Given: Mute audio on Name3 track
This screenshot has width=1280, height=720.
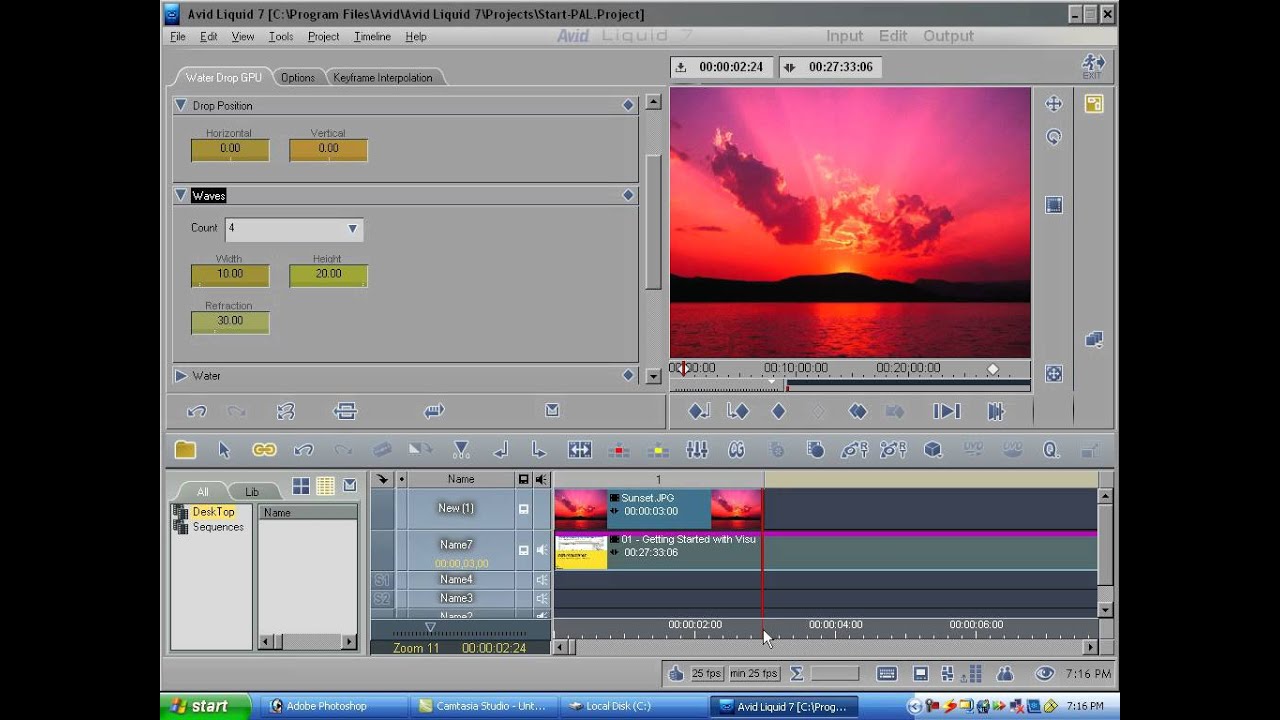Looking at the screenshot, I should pyautogui.click(x=541, y=598).
